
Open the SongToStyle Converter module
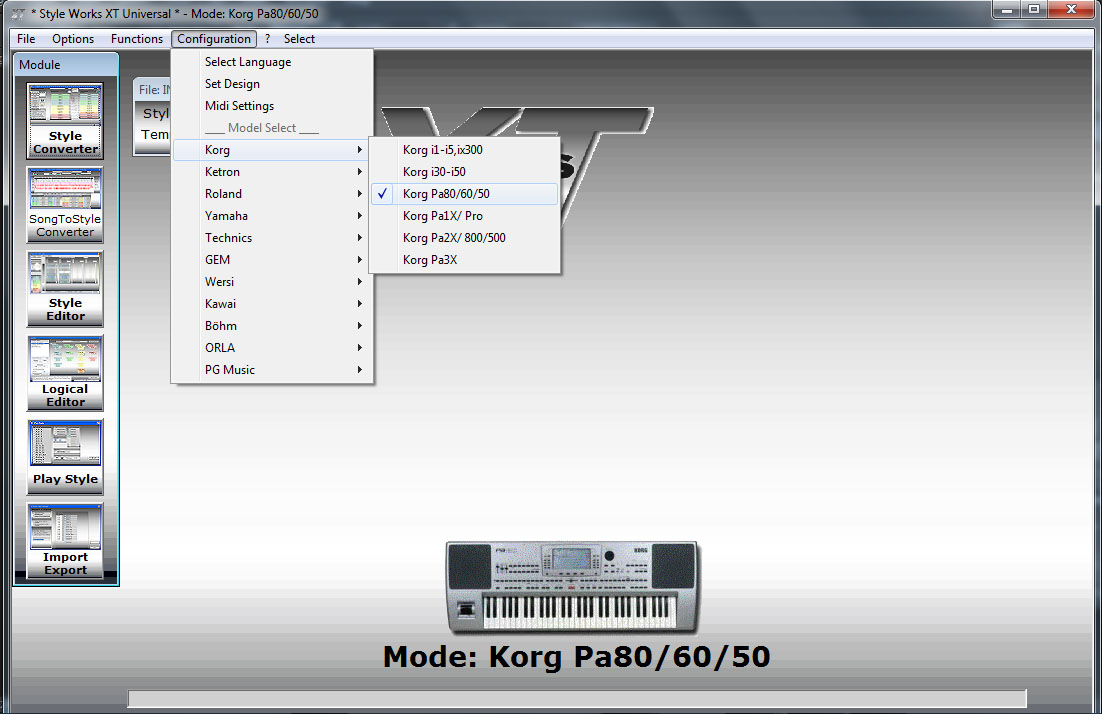65,205
